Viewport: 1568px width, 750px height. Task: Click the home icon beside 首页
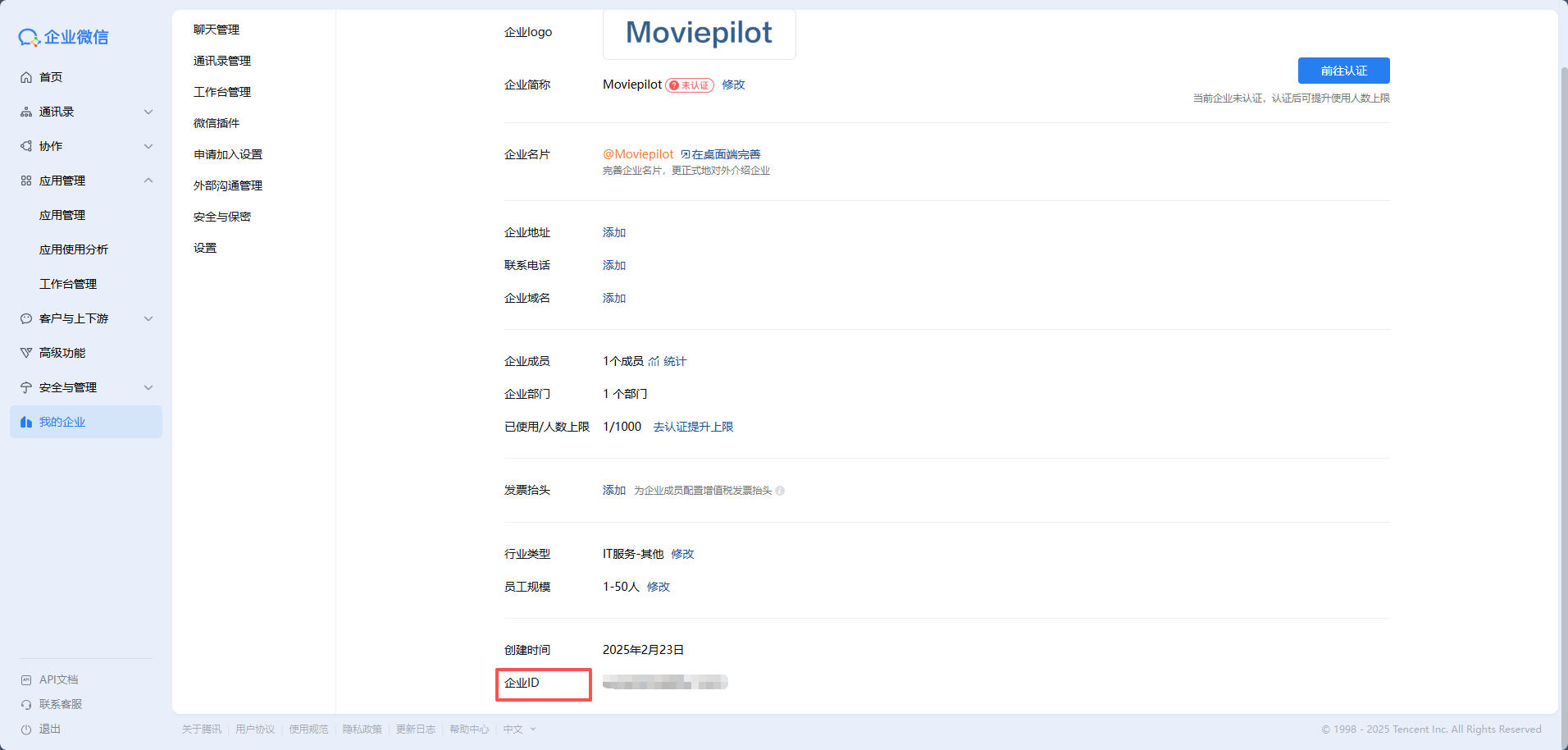pos(26,77)
